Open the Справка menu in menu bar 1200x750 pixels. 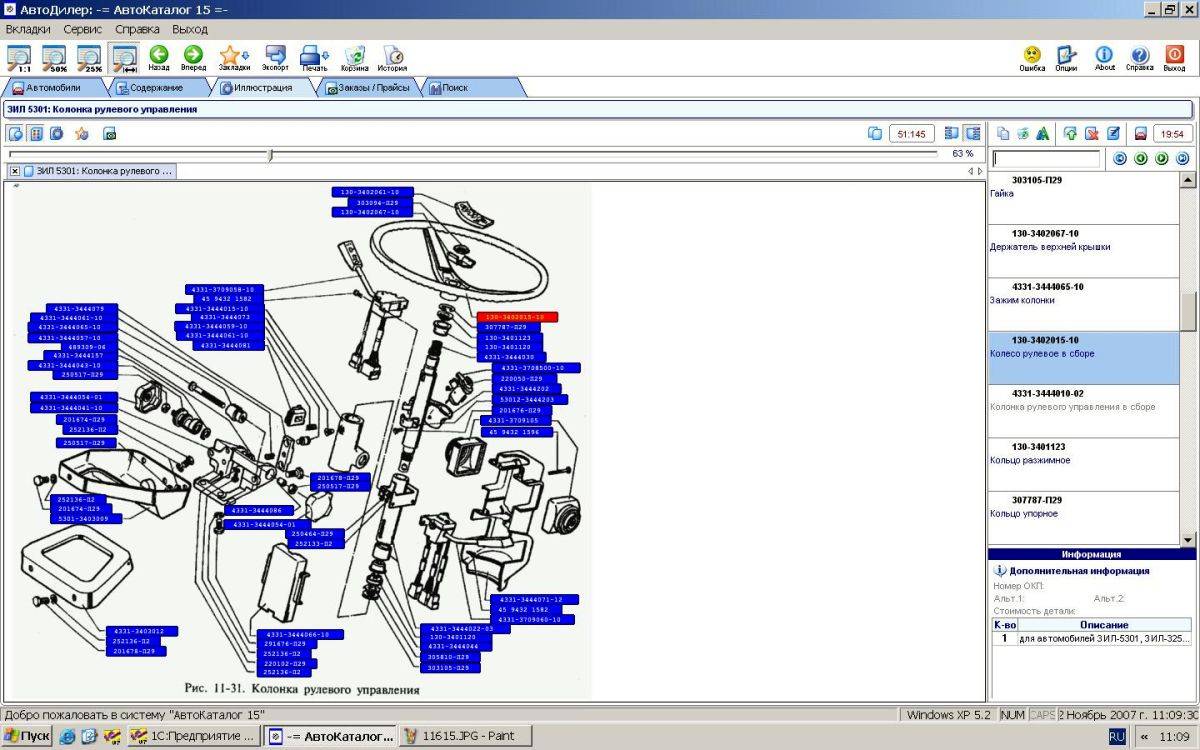pyautogui.click(x=137, y=30)
